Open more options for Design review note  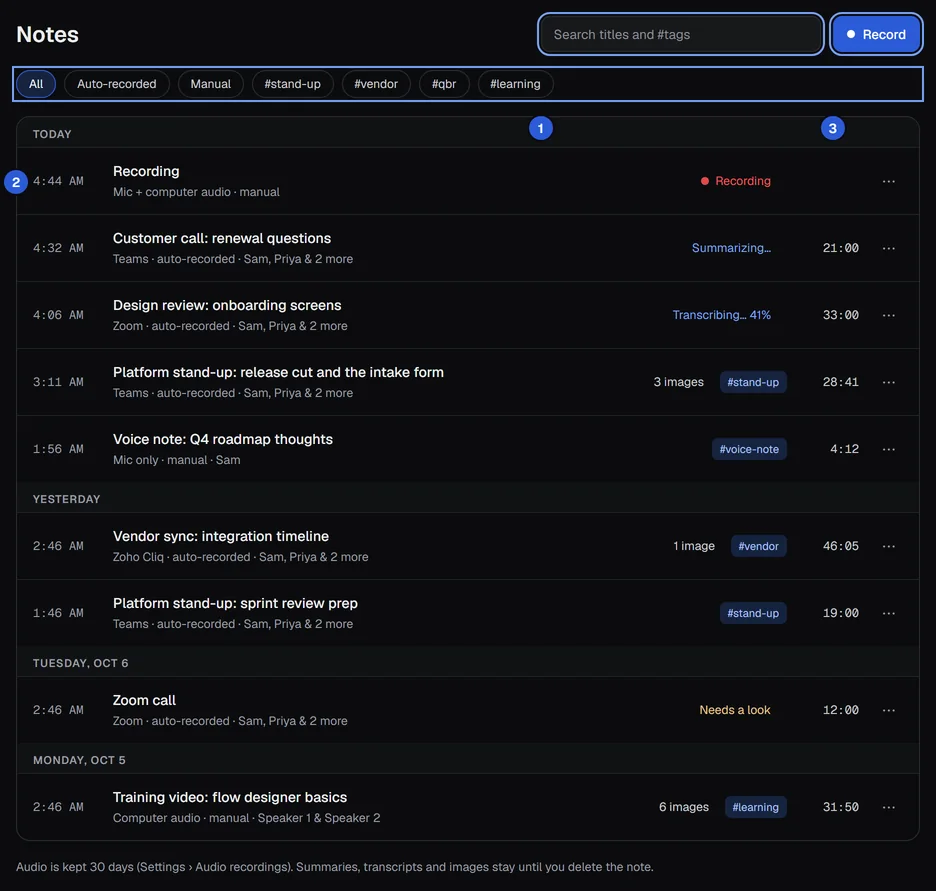click(888, 315)
